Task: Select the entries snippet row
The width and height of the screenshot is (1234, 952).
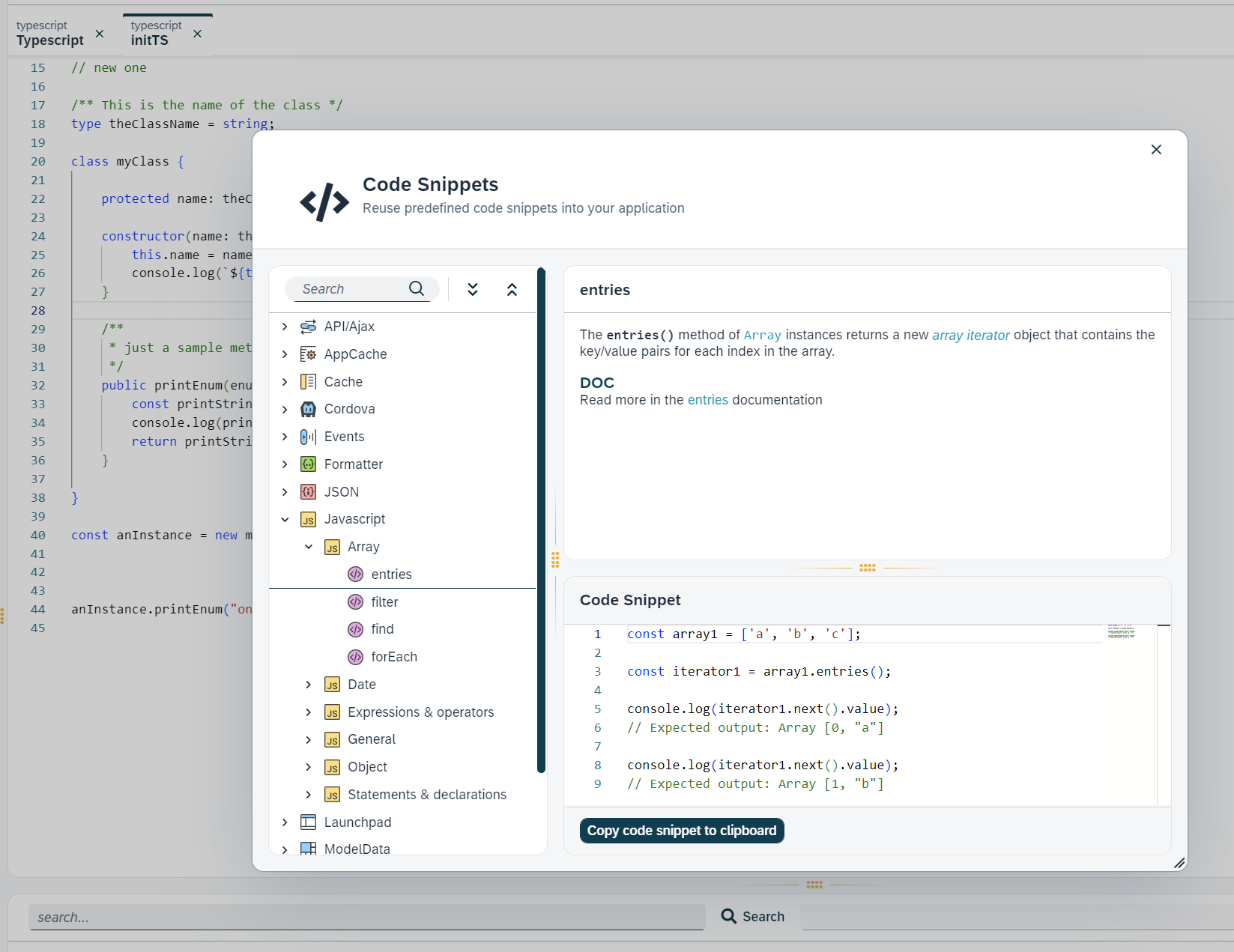Action: pyautogui.click(x=402, y=574)
